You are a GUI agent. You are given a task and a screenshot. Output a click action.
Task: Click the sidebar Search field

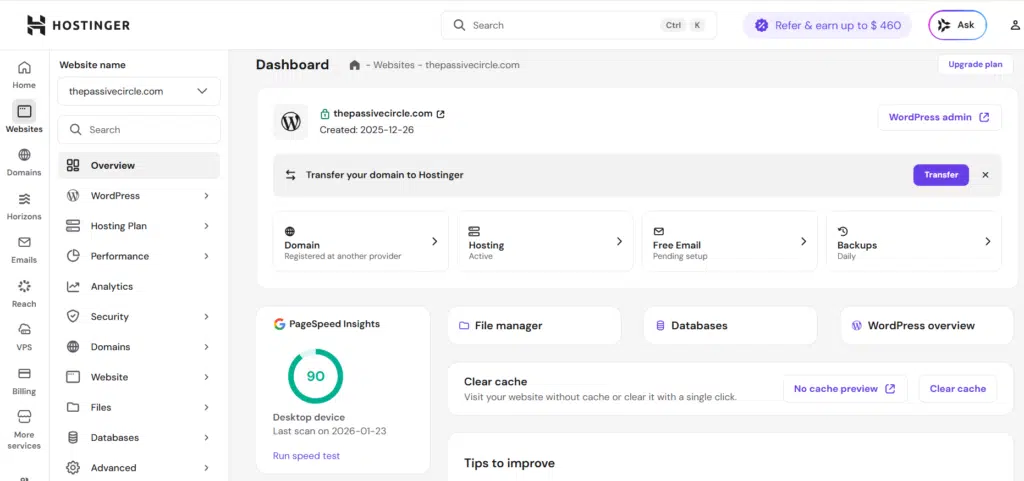(139, 130)
